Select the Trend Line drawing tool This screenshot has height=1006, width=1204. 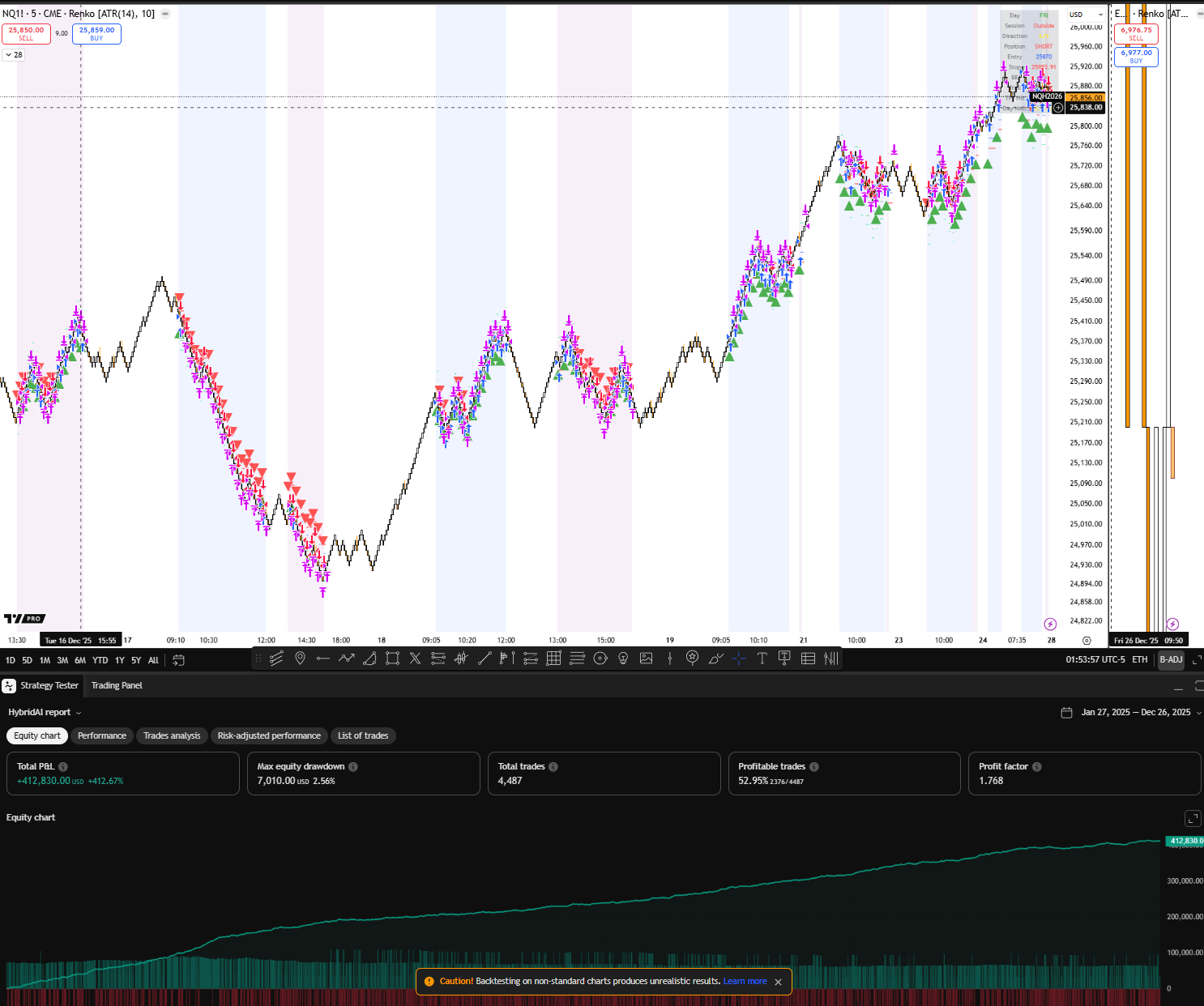pyautogui.click(x=484, y=659)
